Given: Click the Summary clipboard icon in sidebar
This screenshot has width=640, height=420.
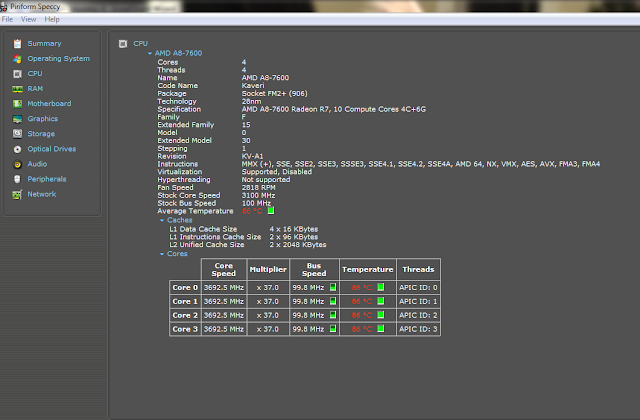Looking at the screenshot, I should pos(17,44).
